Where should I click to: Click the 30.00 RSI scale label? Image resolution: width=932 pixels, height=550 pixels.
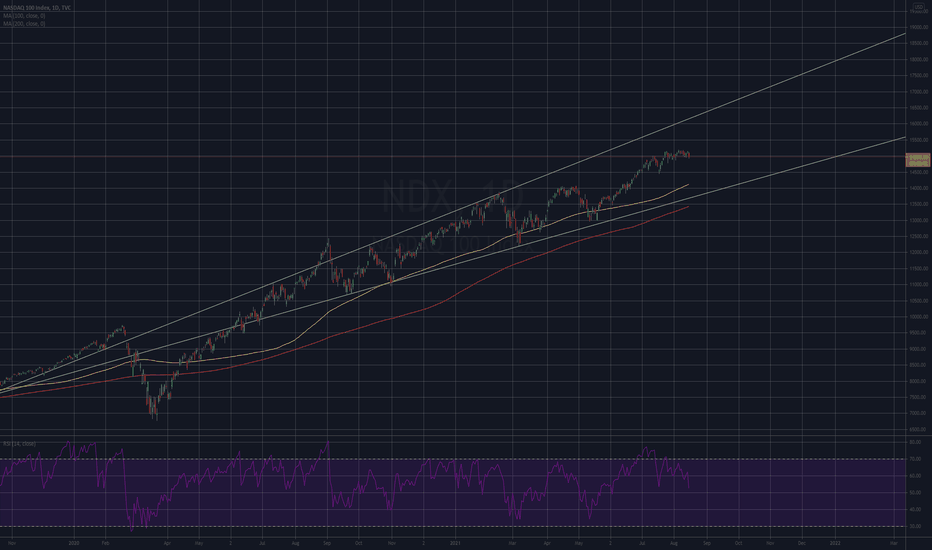tap(916, 527)
